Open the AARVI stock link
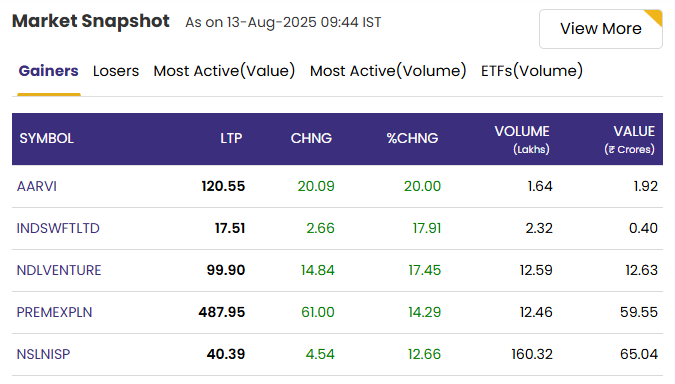 click(37, 186)
